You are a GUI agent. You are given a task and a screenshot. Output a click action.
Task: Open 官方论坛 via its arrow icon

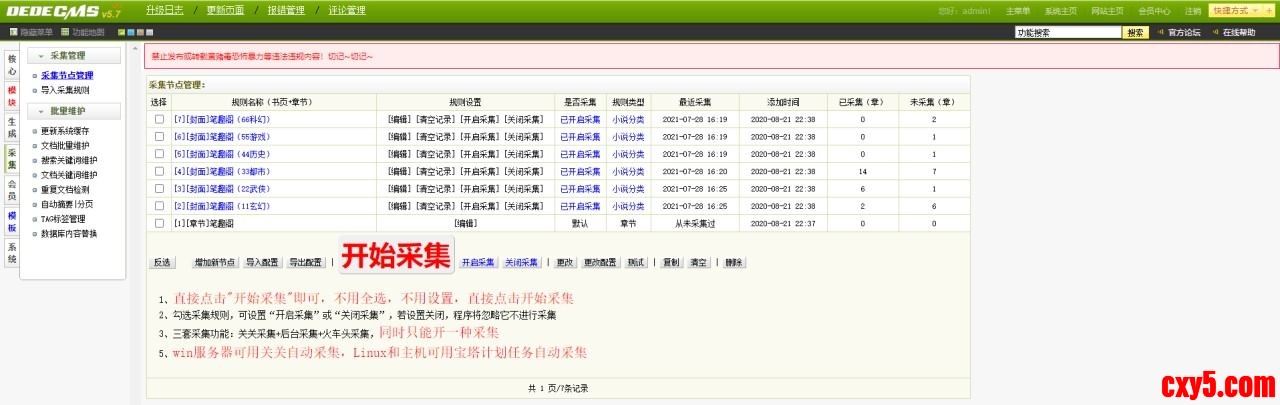pyautogui.click(x=1161, y=33)
